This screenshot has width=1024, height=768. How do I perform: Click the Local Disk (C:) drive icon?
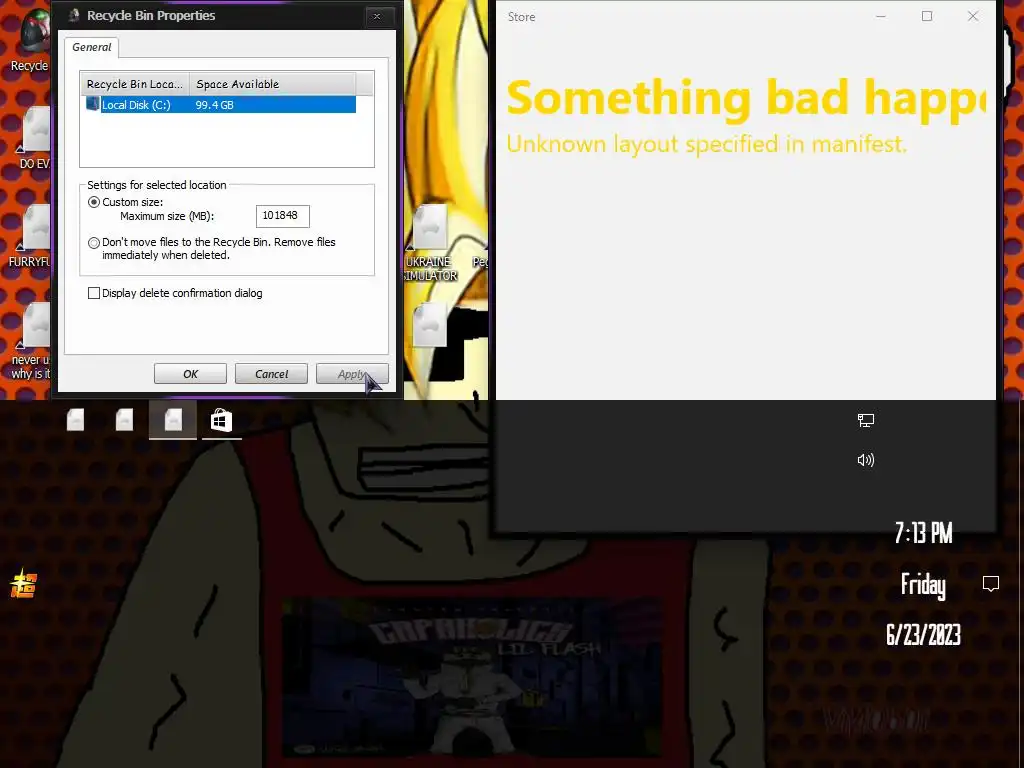tap(93, 104)
